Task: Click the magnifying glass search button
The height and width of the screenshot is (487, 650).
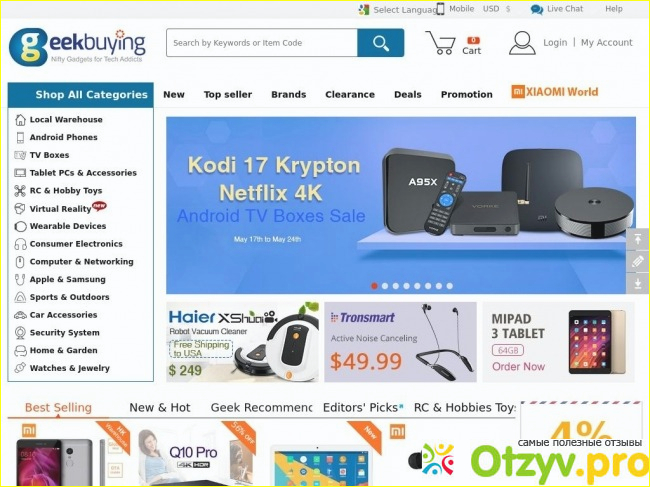Action: pyautogui.click(x=381, y=43)
